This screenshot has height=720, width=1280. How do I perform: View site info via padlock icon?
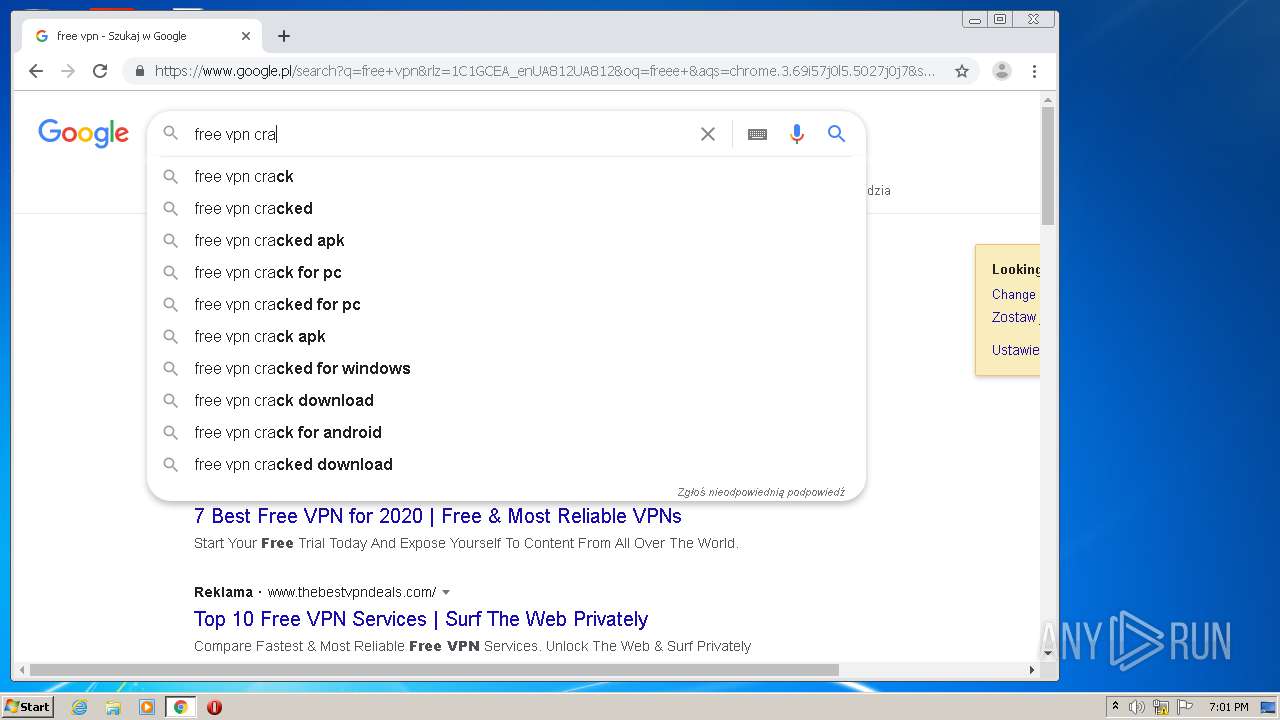[x=139, y=71]
